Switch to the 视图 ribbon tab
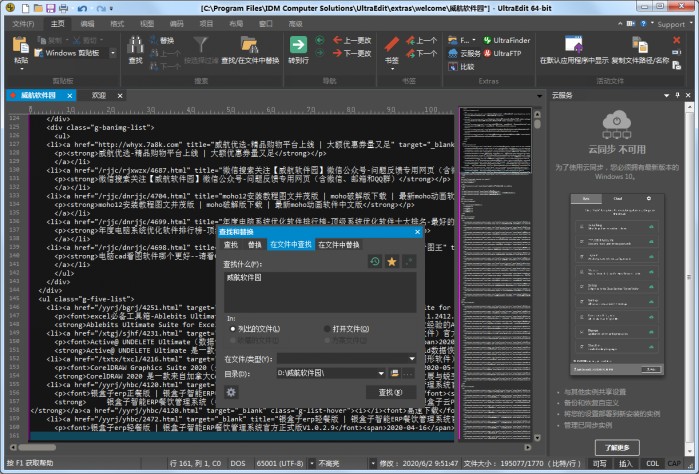 147,24
